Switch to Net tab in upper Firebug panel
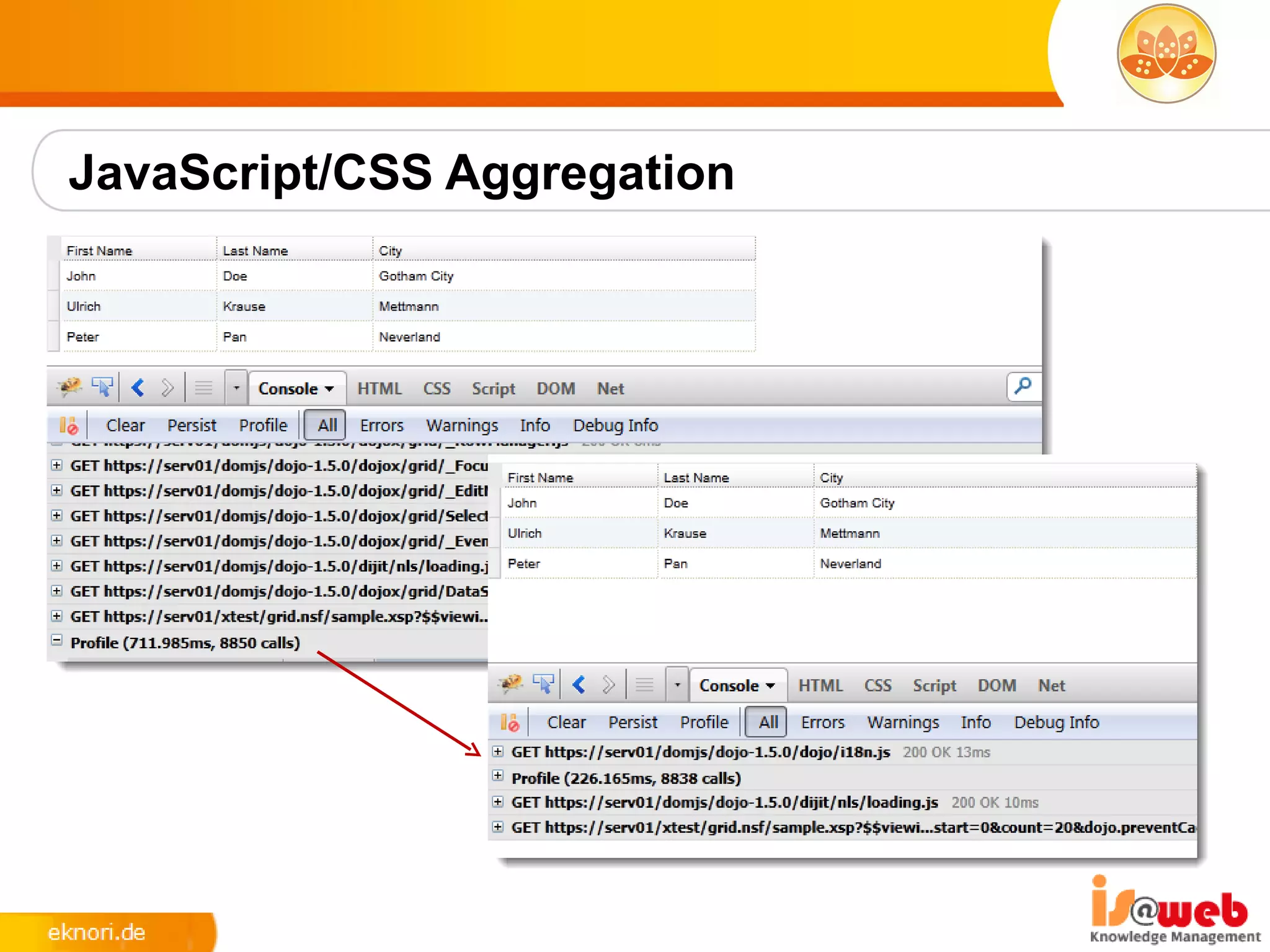Screen dimensions: 1270x952 [x=610, y=389]
